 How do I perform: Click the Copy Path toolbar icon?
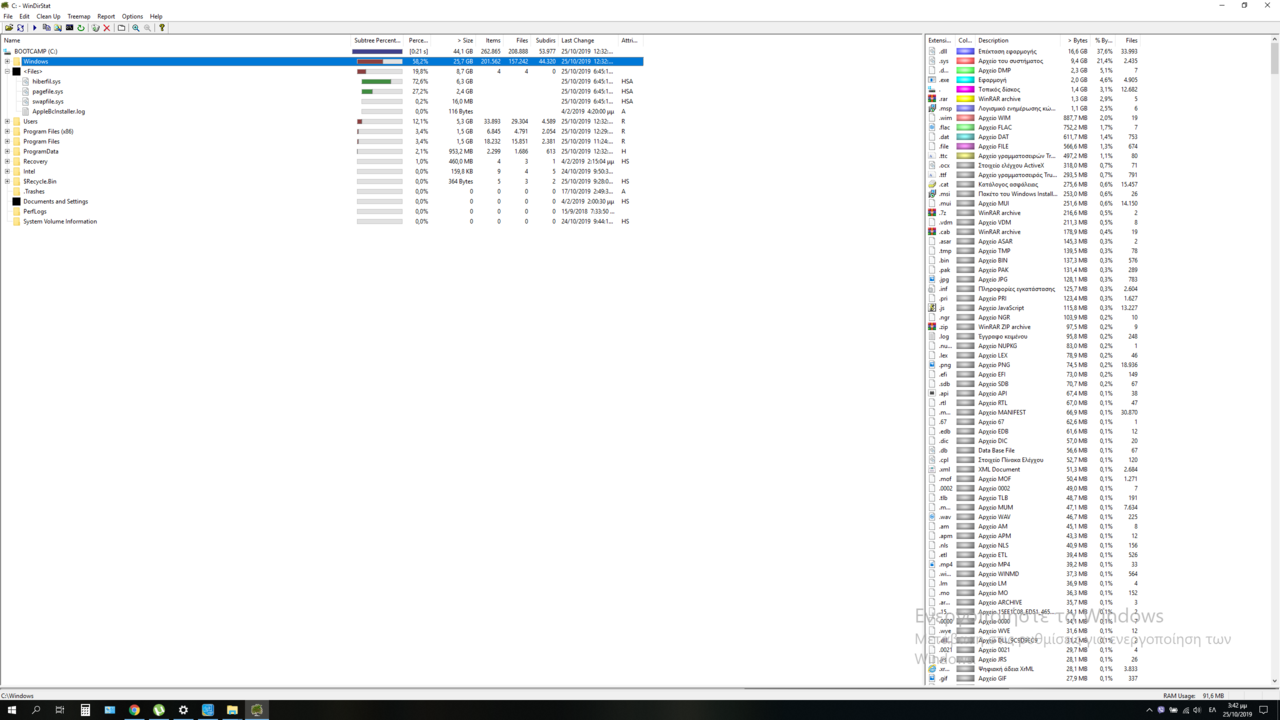point(47,28)
